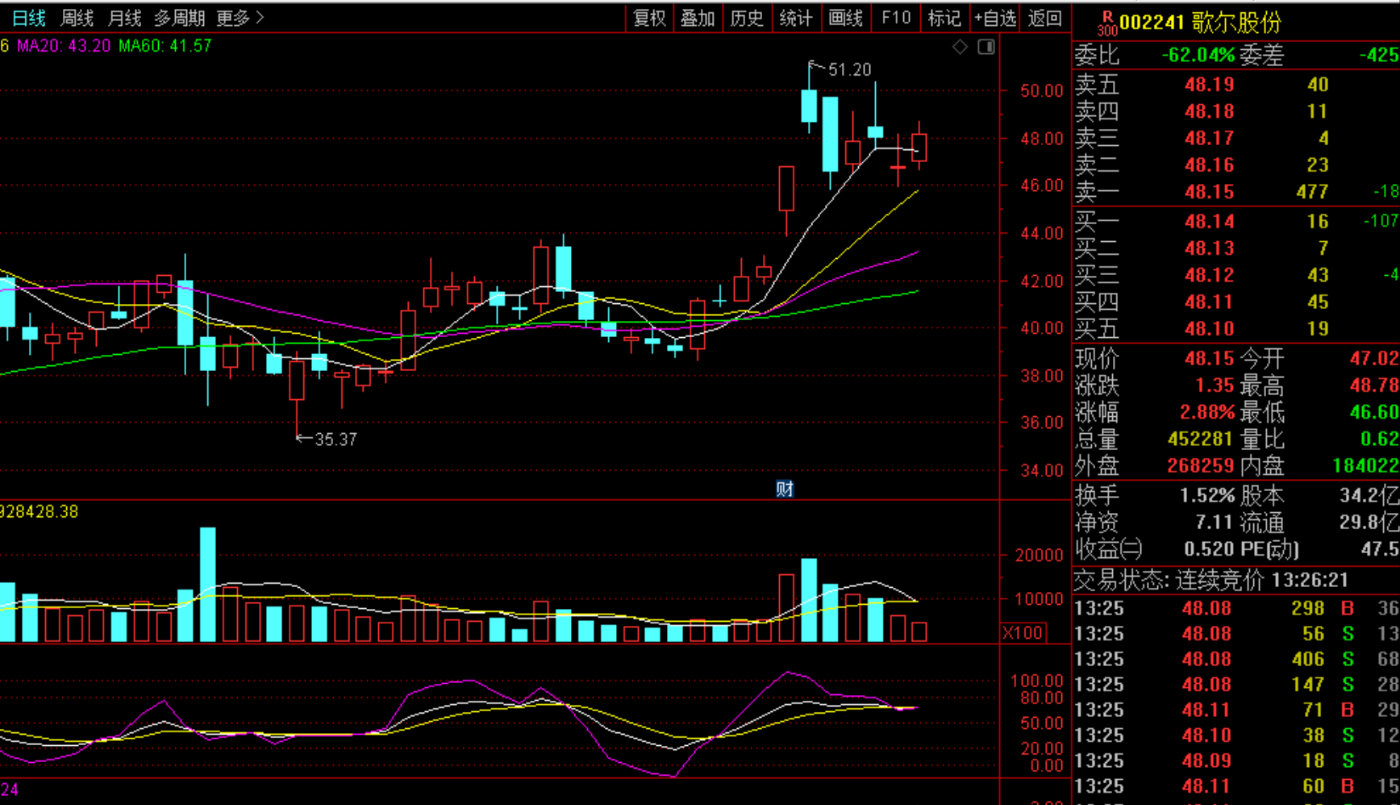Select 卖四 ask price 48.18
1400x805 pixels.
(1209, 112)
